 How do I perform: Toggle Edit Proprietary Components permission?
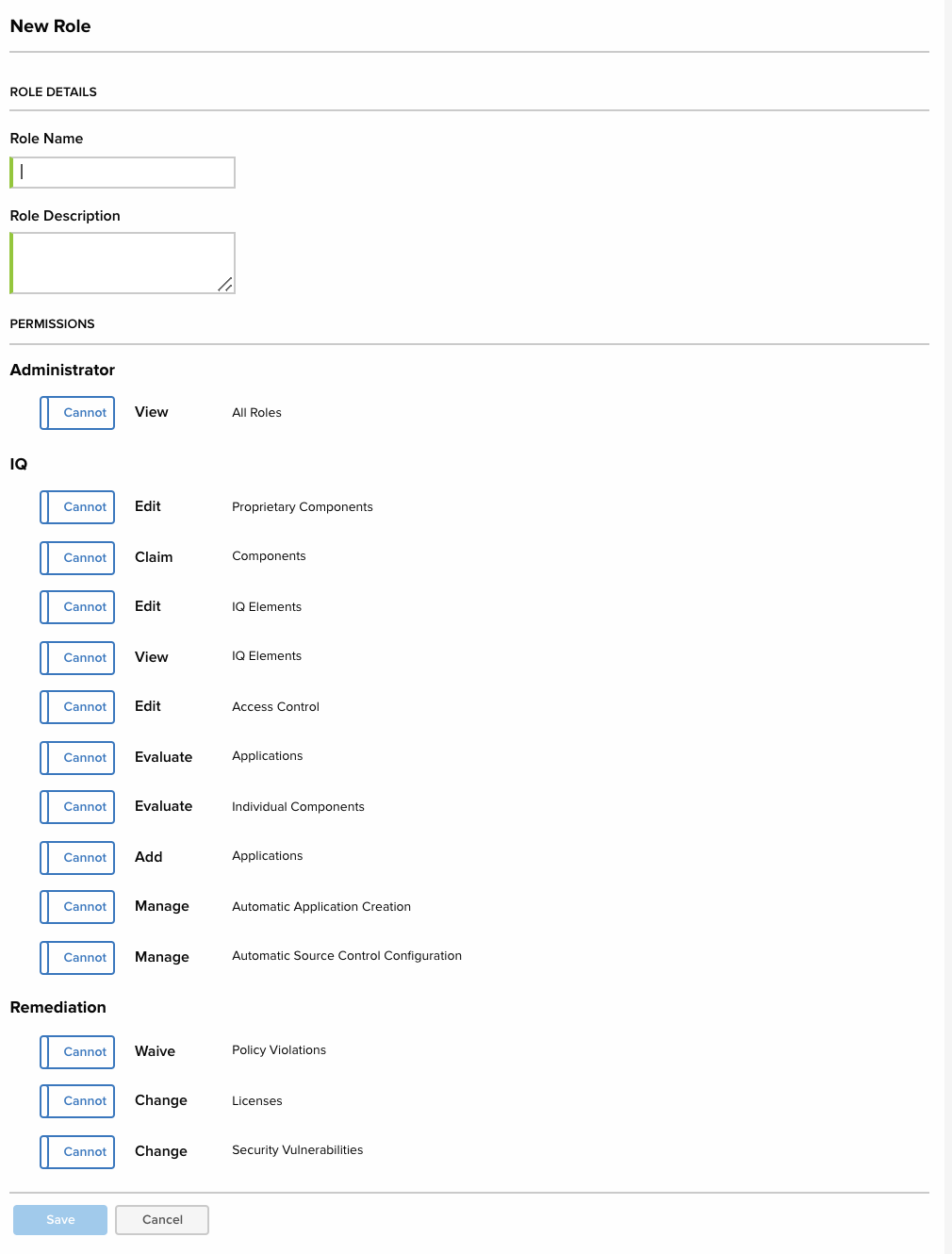click(x=77, y=507)
